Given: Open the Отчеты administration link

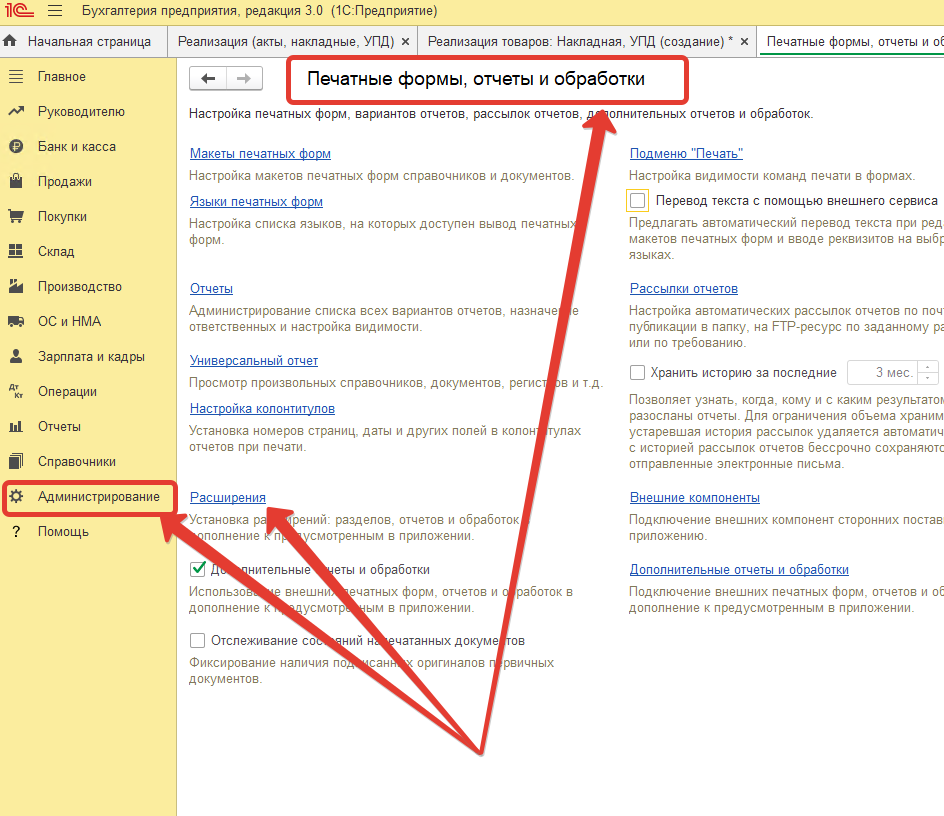Looking at the screenshot, I should pos(211,288).
